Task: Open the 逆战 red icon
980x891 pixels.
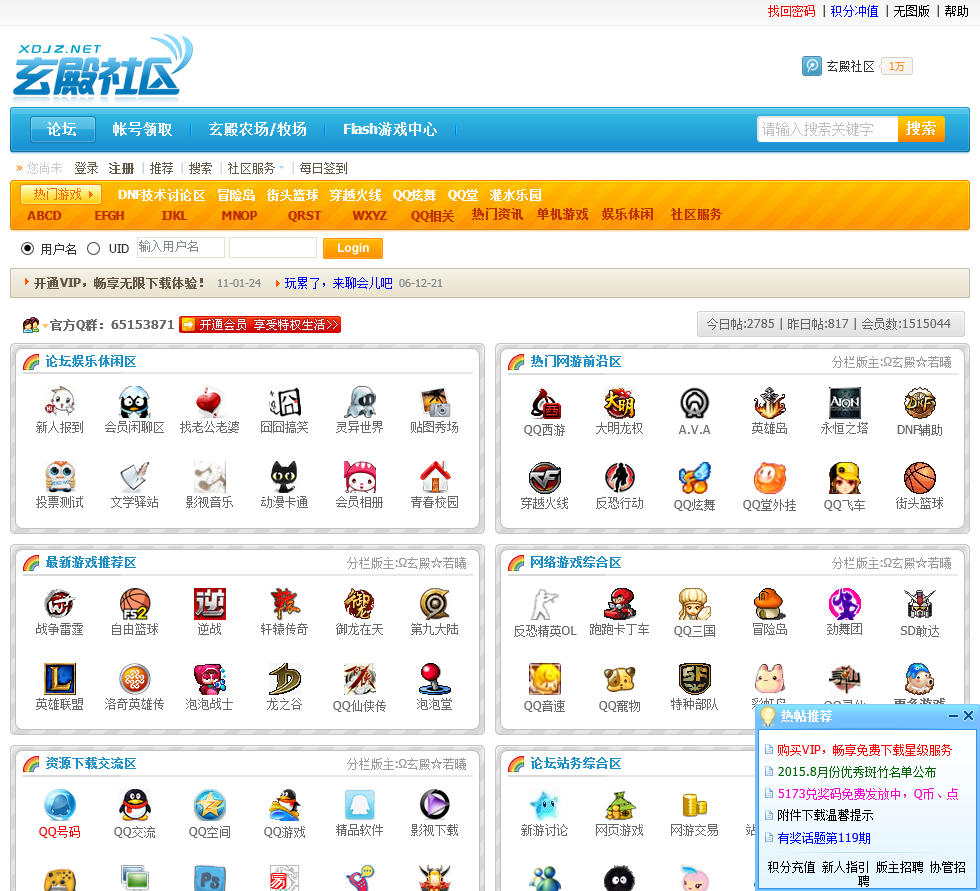Action: [x=209, y=604]
